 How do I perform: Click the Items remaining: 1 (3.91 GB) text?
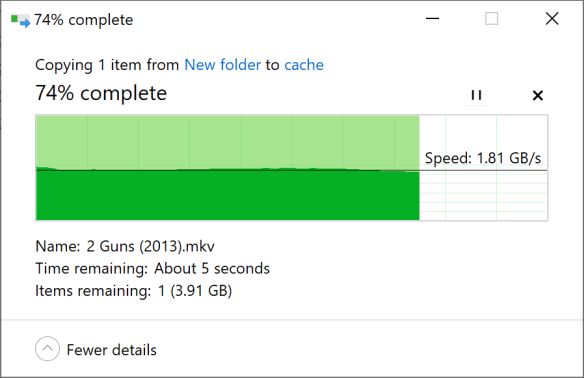coord(133,291)
